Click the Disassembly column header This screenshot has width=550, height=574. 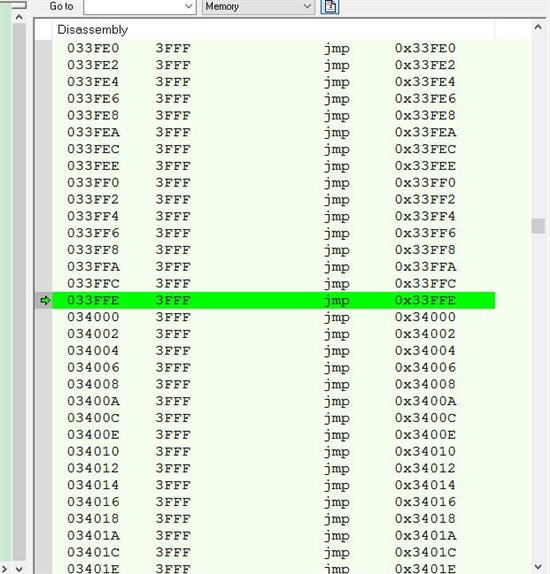[x=92, y=30]
